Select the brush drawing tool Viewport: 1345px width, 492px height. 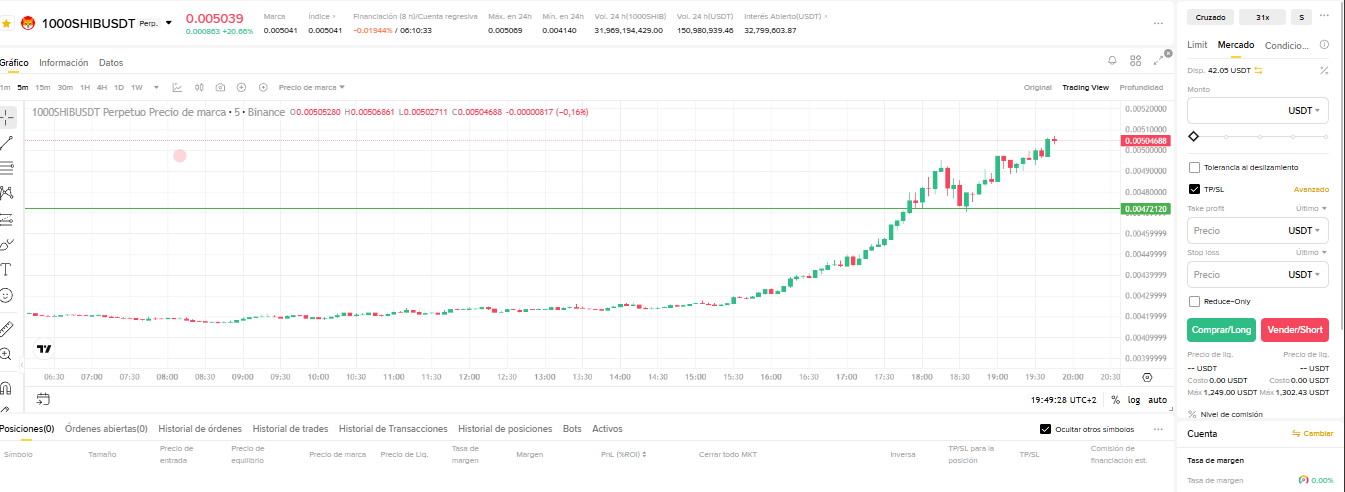click(6, 244)
